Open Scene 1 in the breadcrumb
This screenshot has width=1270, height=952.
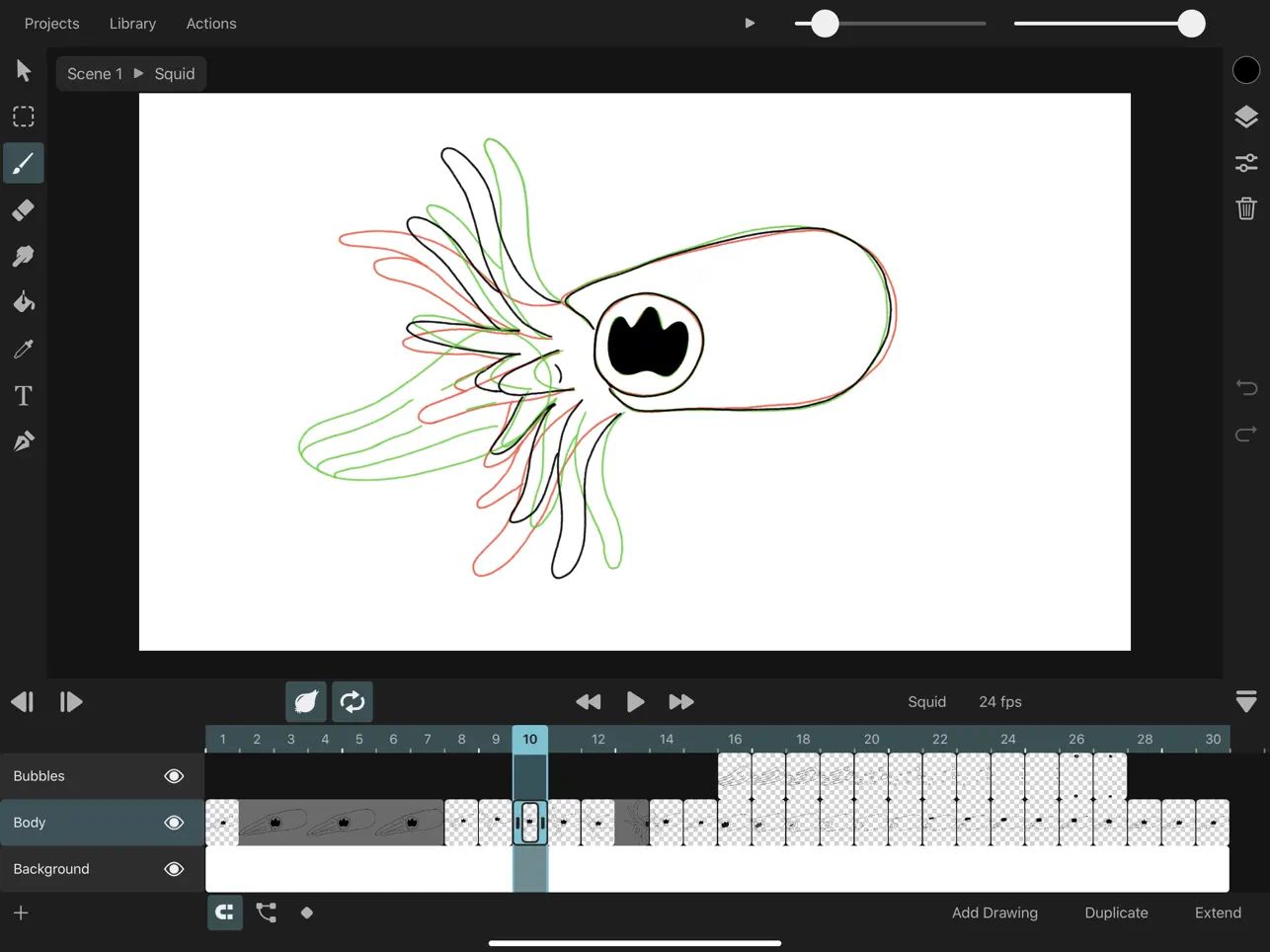[x=95, y=73]
